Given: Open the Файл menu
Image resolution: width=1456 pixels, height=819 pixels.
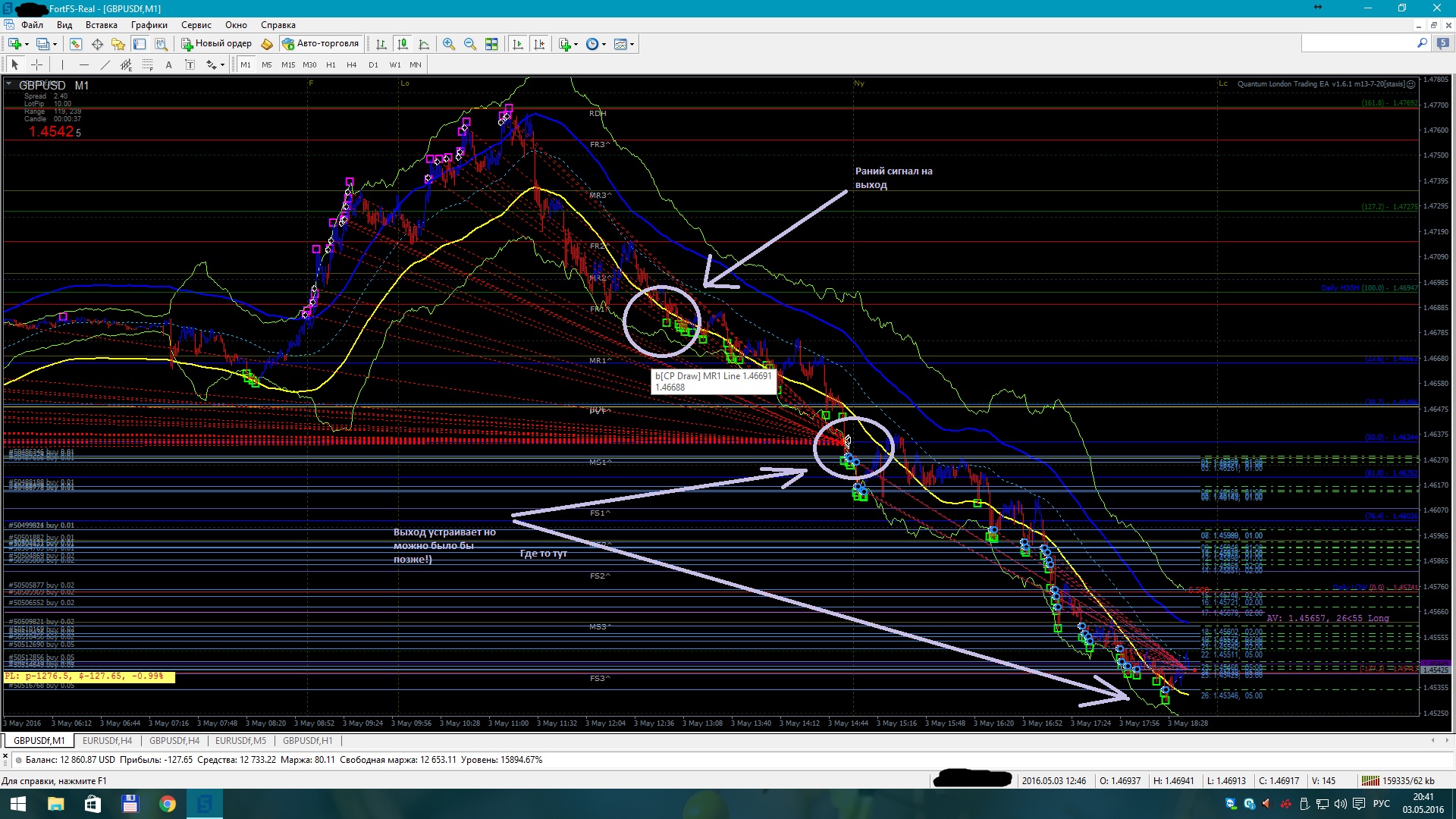Looking at the screenshot, I should coord(32,25).
